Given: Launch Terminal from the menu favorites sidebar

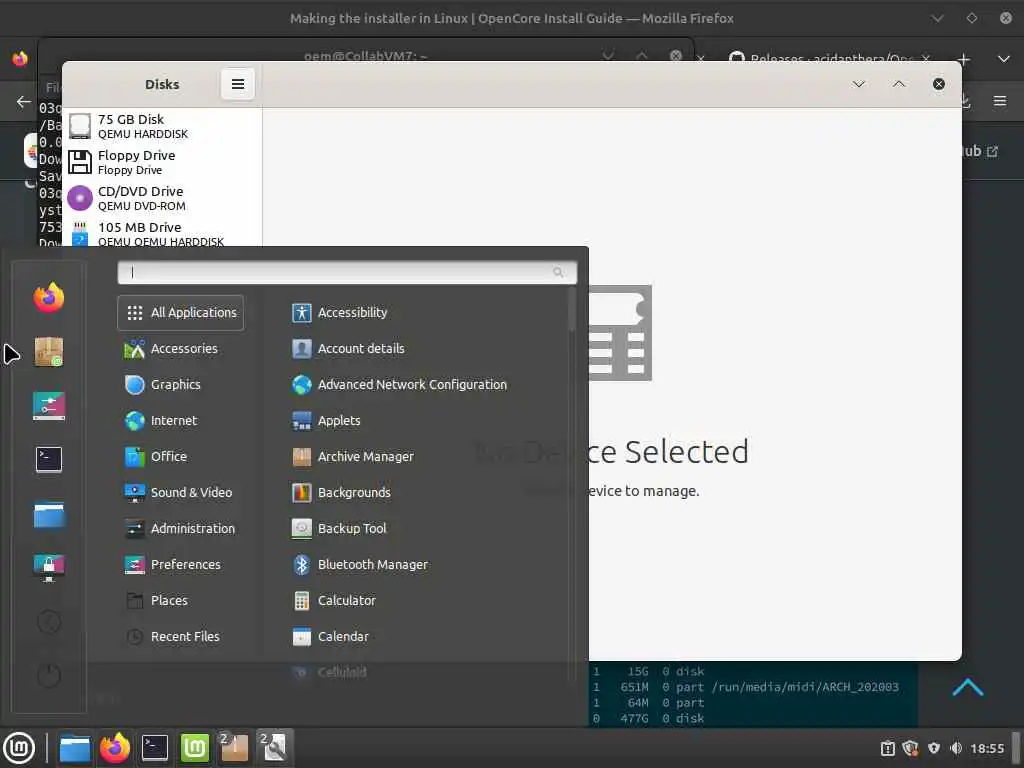Looking at the screenshot, I should tap(49, 459).
